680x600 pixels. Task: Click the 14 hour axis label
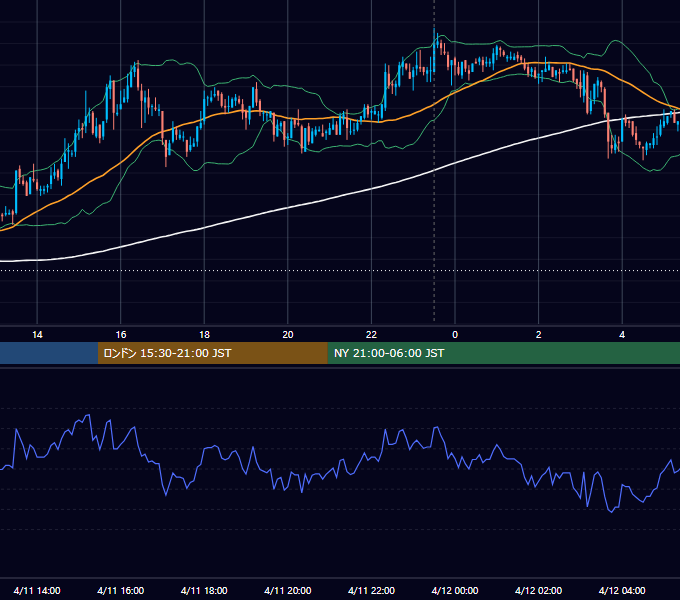(37, 335)
